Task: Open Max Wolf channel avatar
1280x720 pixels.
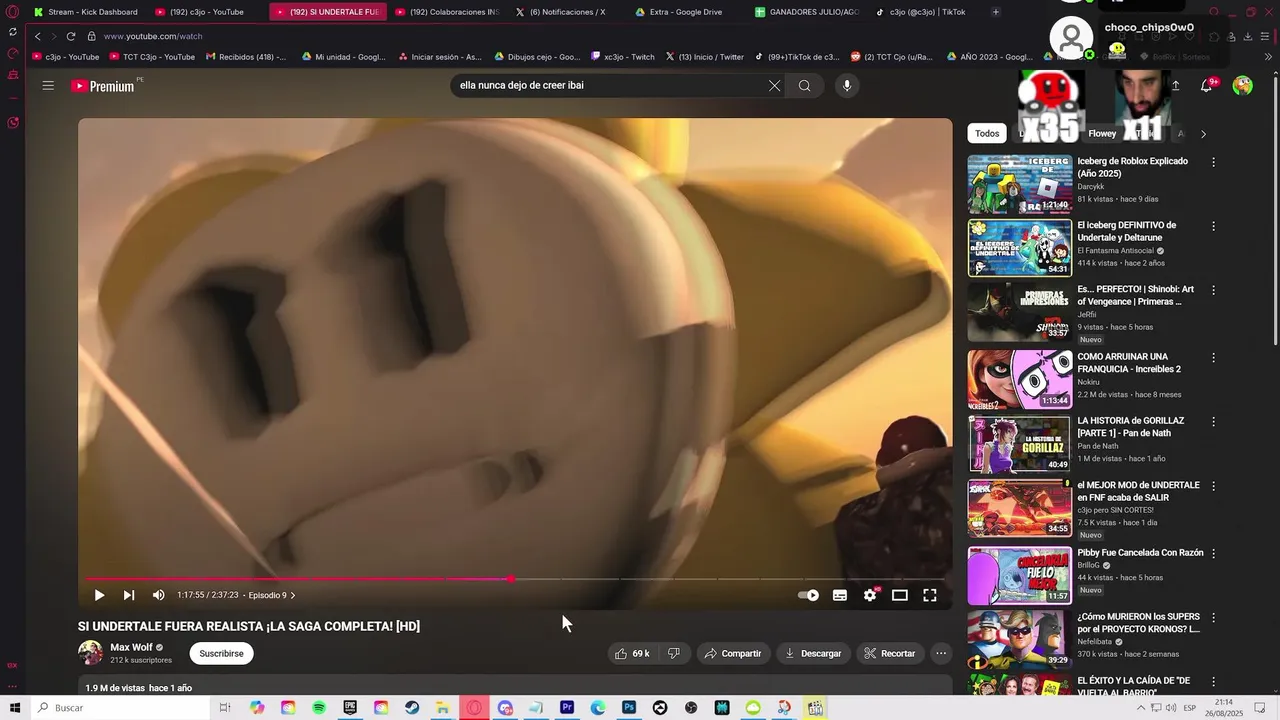Action: click(90, 653)
